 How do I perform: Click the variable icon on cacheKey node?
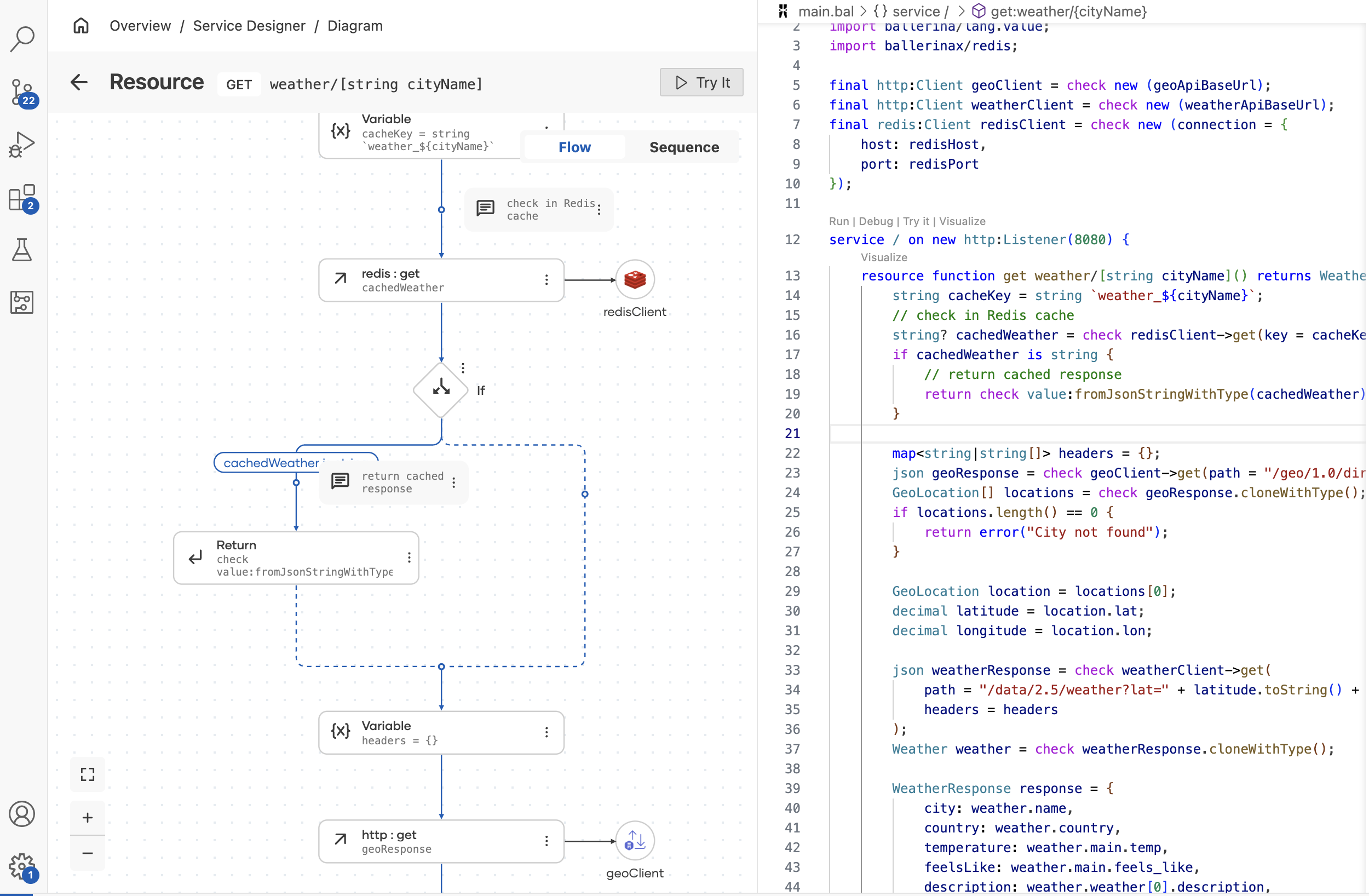point(341,131)
